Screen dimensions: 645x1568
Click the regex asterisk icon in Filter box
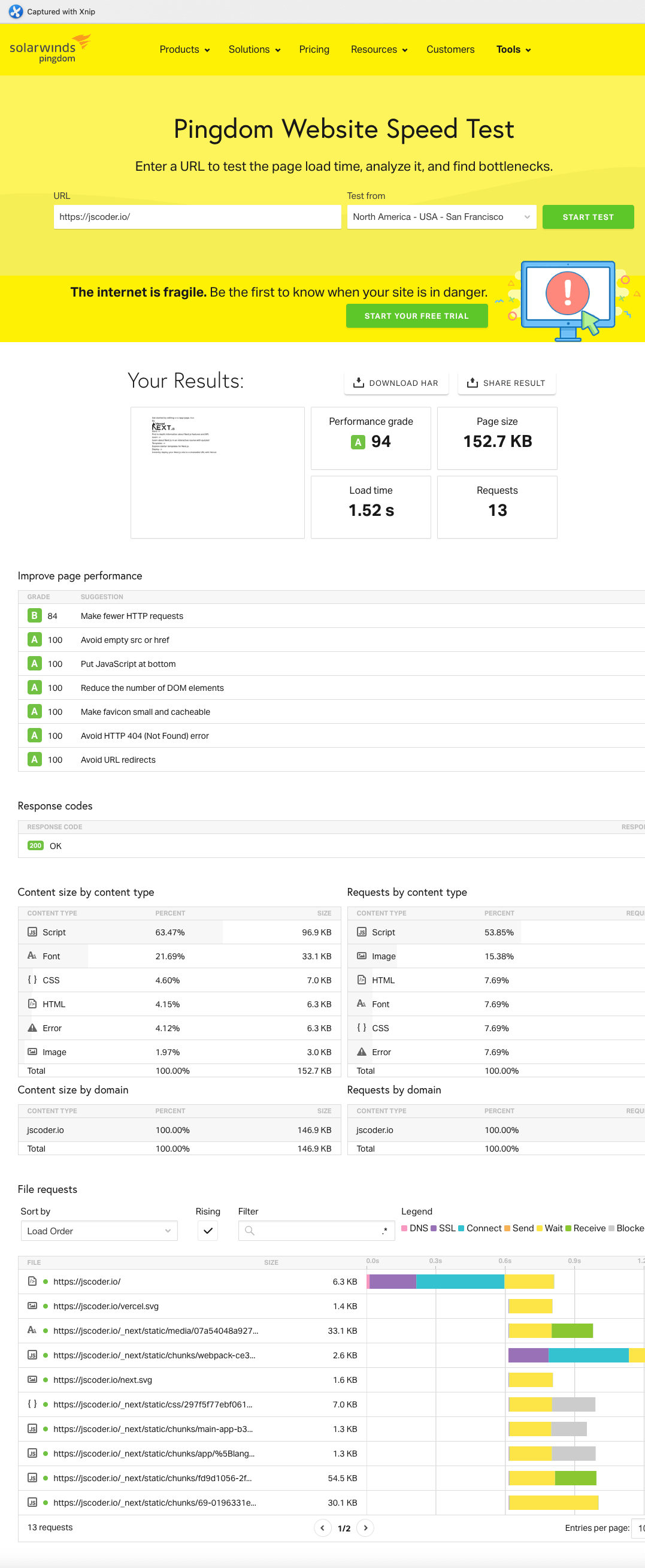click(384, 1231)
